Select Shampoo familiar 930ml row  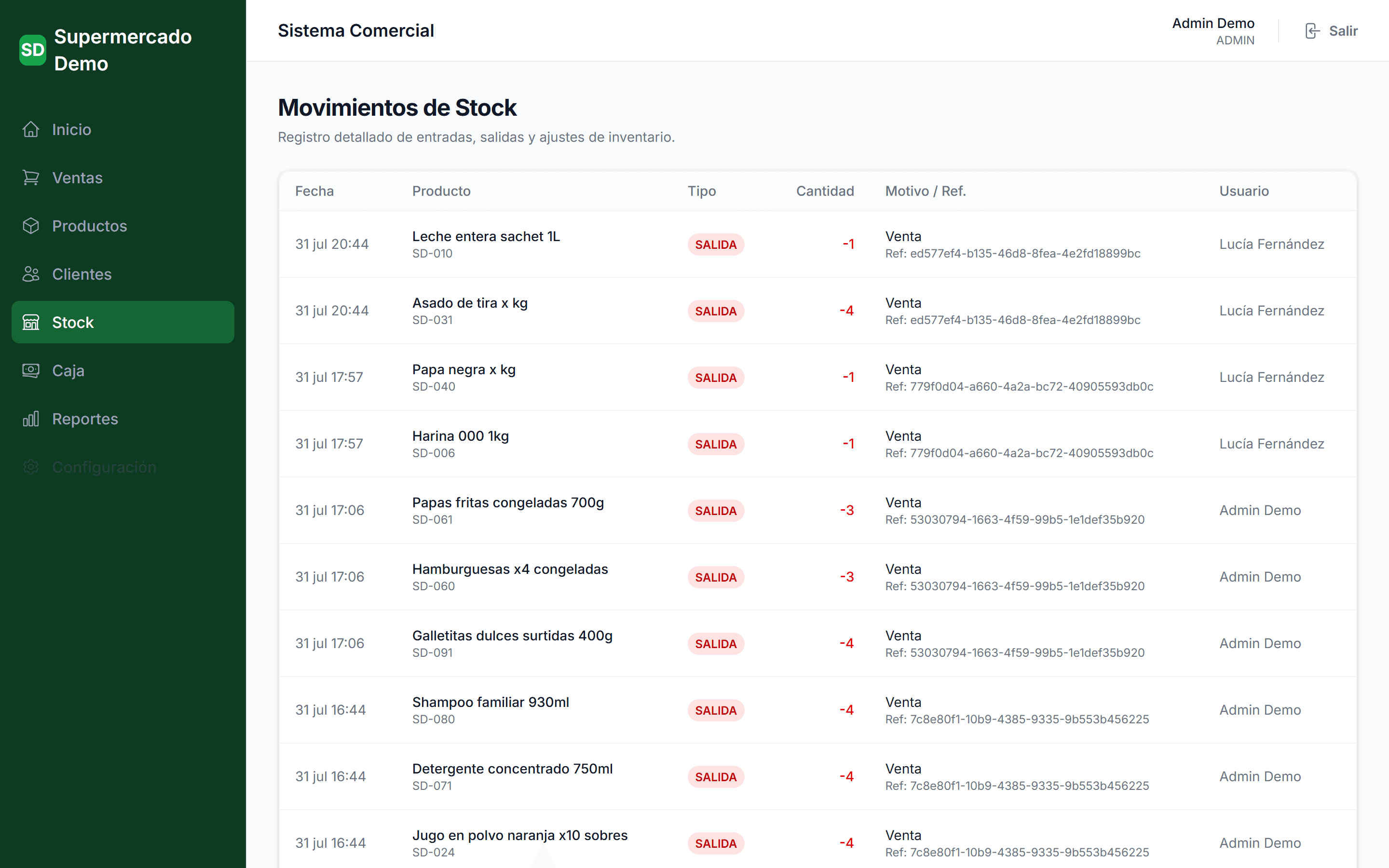tap(818, 710)
